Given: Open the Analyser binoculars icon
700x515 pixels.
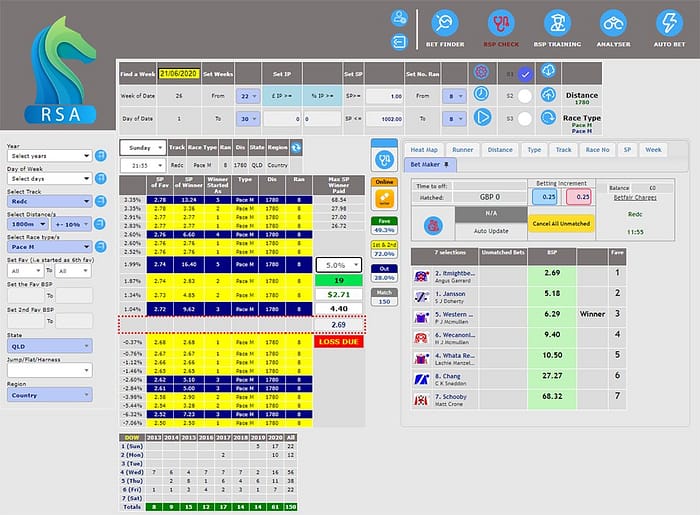Looking at the screenshot, I should (613, 24).
